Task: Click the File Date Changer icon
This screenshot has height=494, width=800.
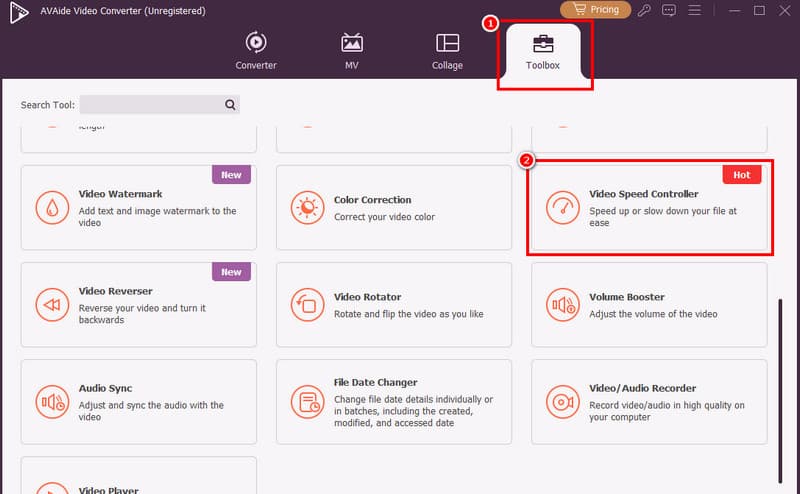Action: pos(305,401)
